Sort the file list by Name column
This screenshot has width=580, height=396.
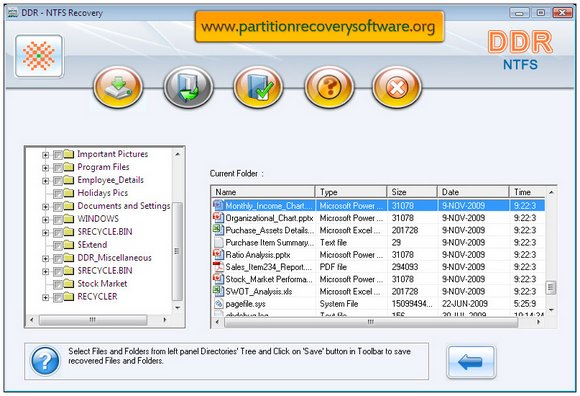263,192
